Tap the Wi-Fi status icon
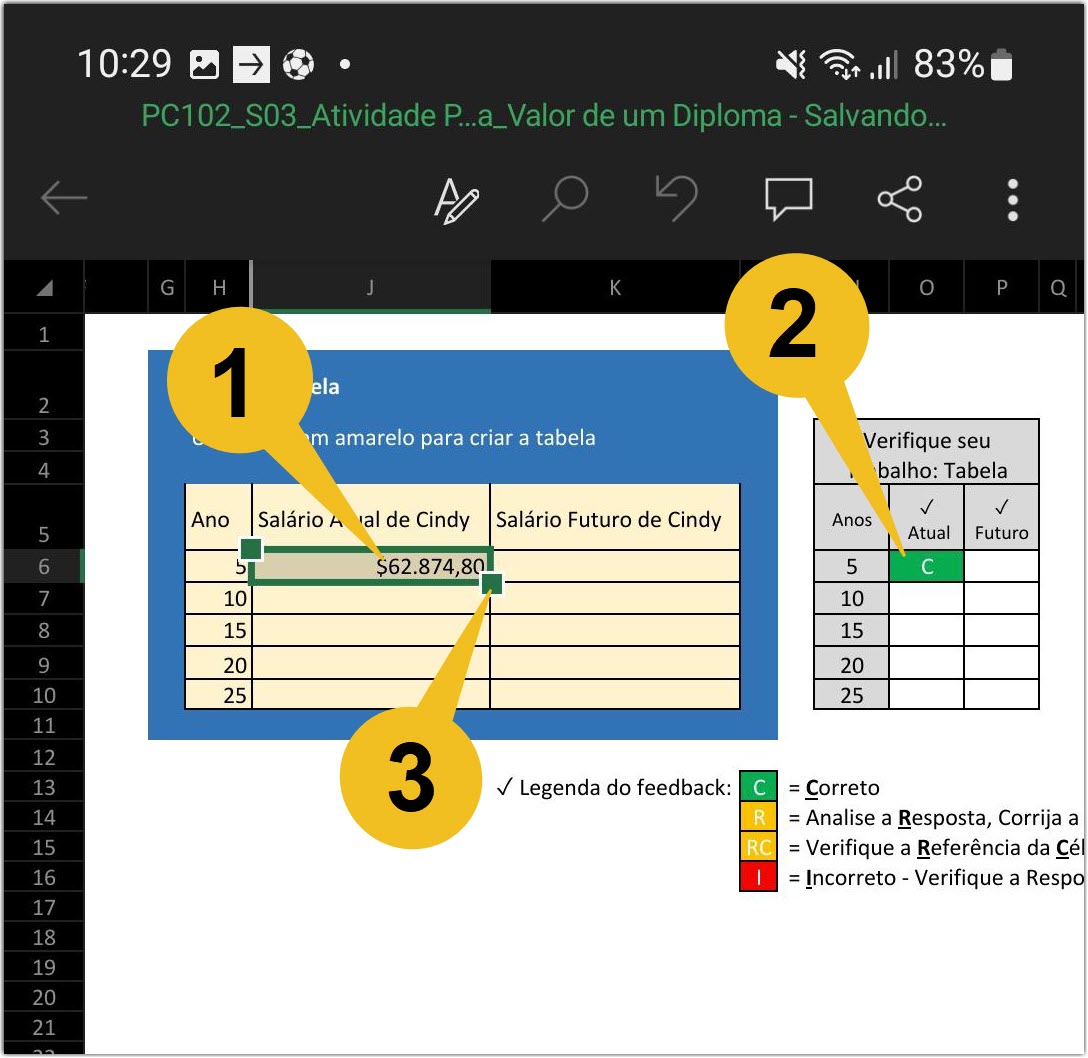The image size is (1088, 1058). point(840,65)
